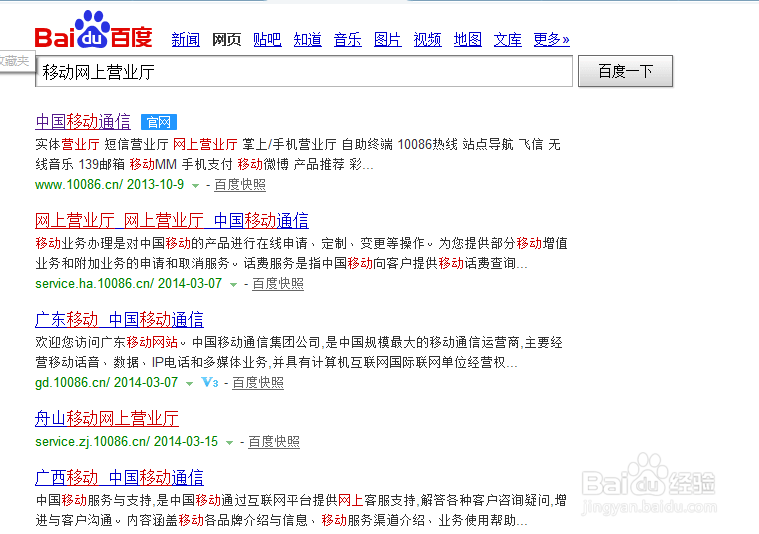
Task: Click the 收藏夹 tooltip button
Action: point(16,61)
